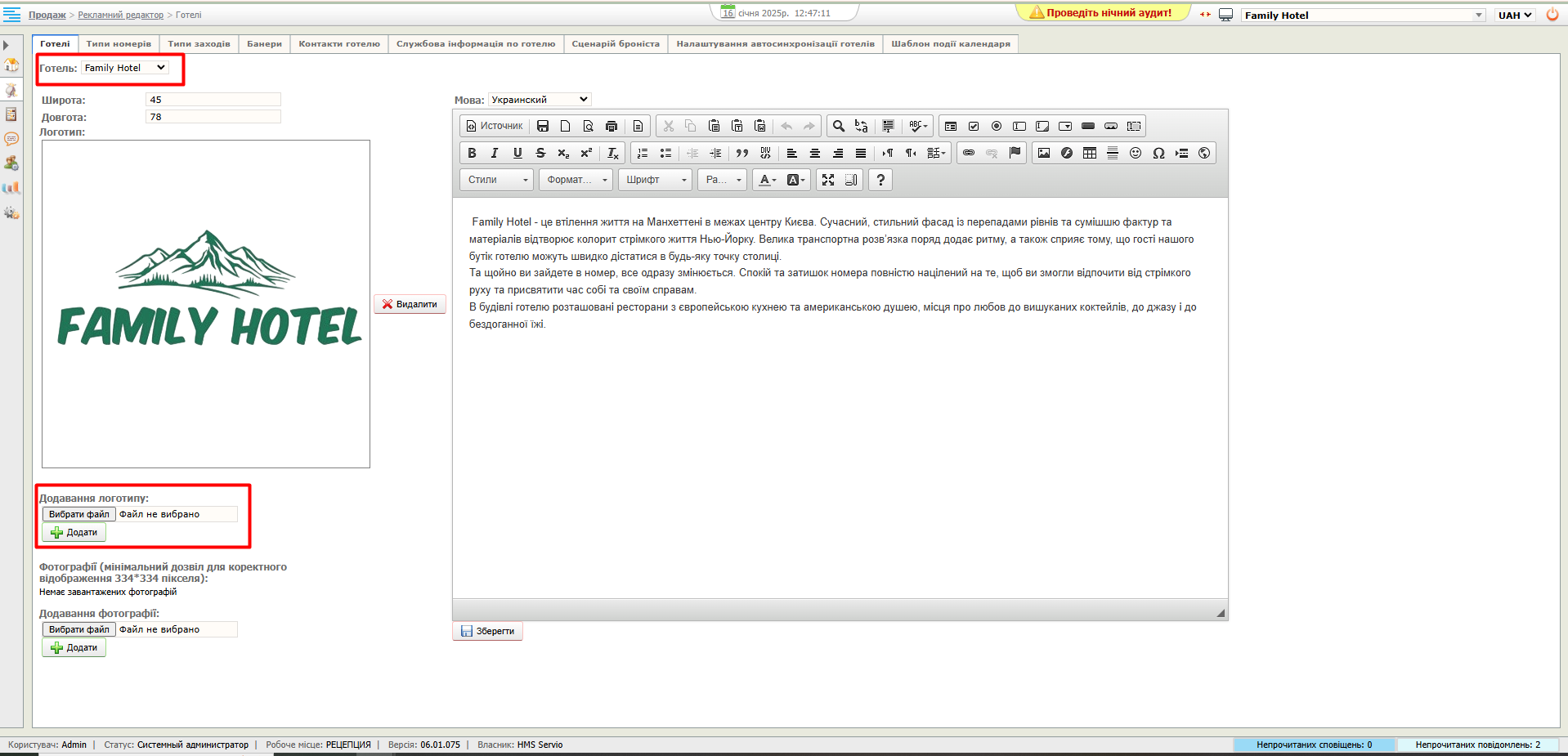Open the Готель selection dropdown
The image size is (1568, 756).
(125, 68)
